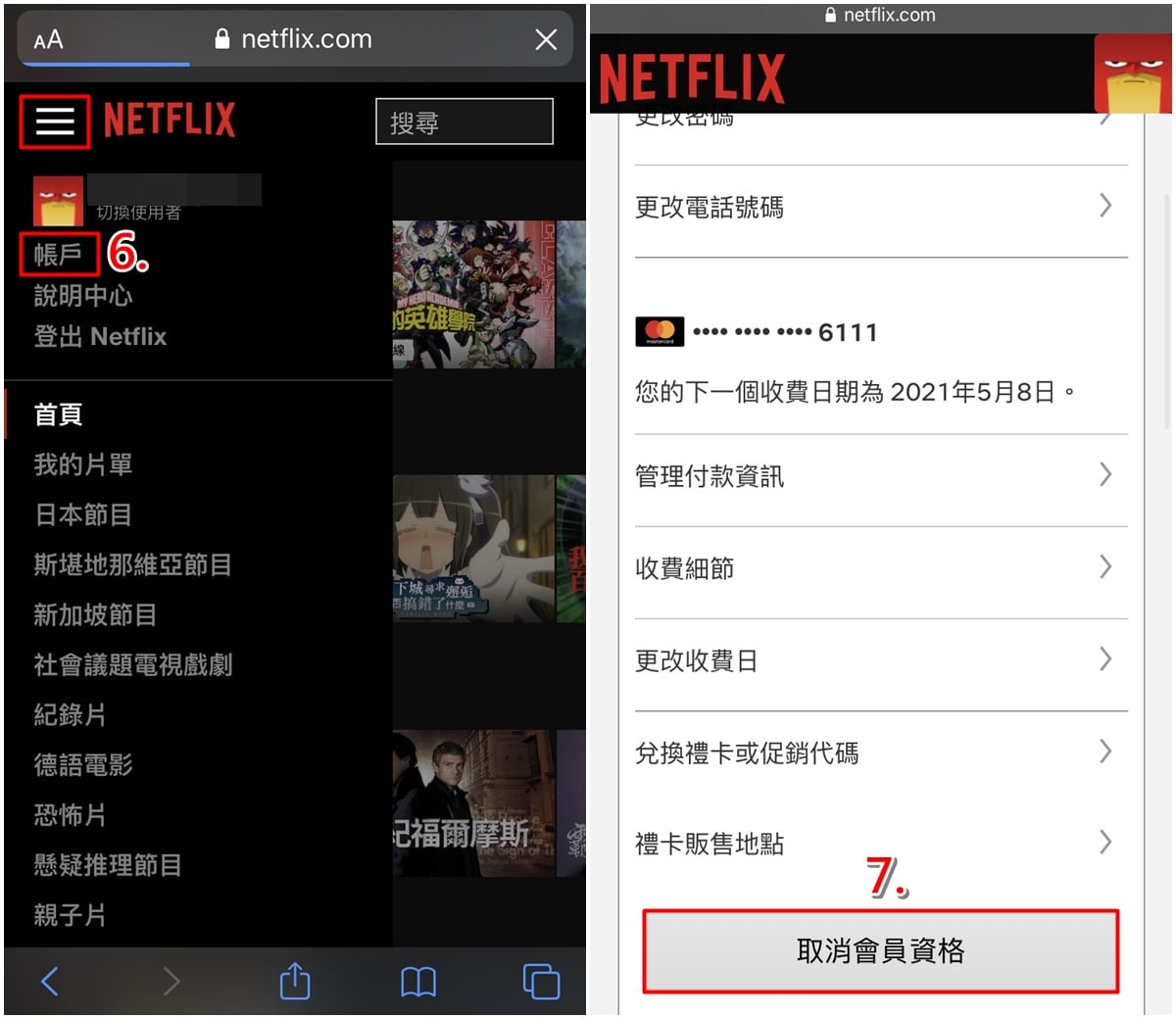Open the hamburger menu icon
The height and width of the screenshot is (1019, 1176).
55,121
